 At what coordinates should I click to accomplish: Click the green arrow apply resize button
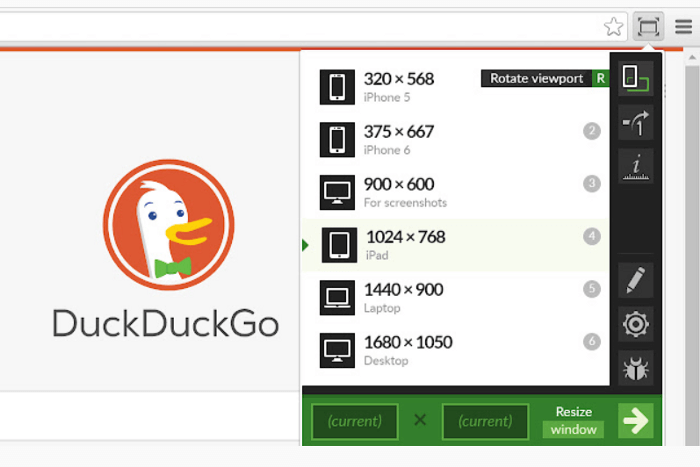636,421
